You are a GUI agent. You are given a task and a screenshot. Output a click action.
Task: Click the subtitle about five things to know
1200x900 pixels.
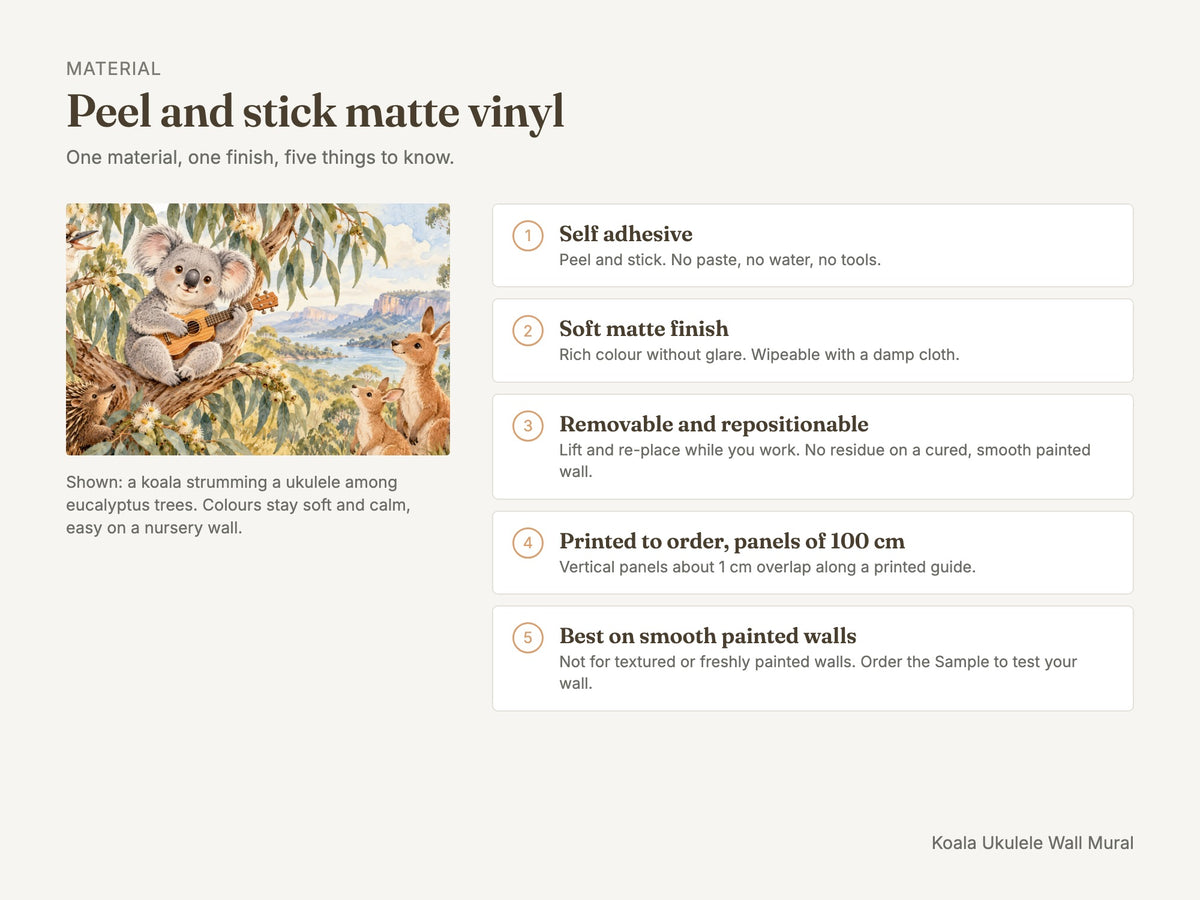(x=260, y=158)
